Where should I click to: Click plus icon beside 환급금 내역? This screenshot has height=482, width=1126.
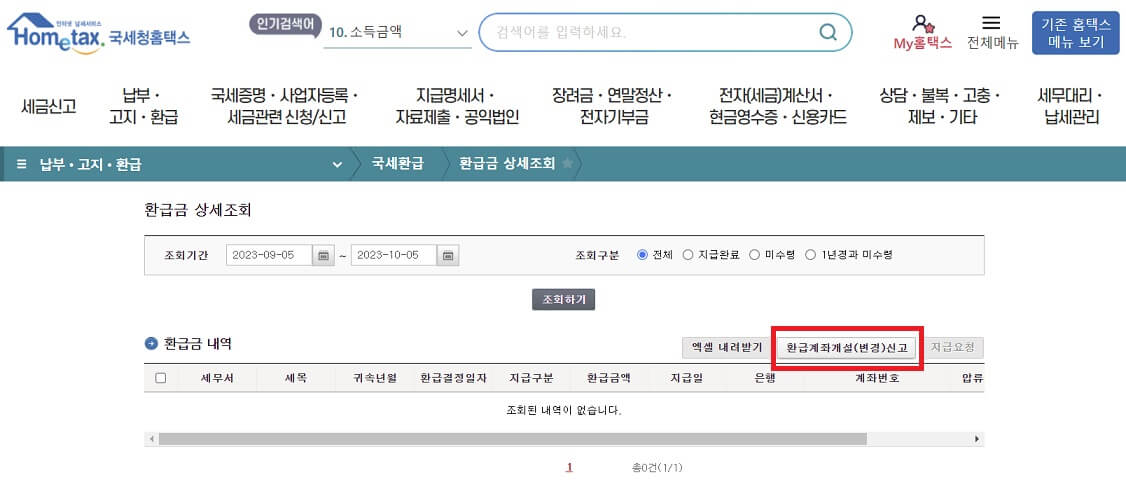coord(151,344)
